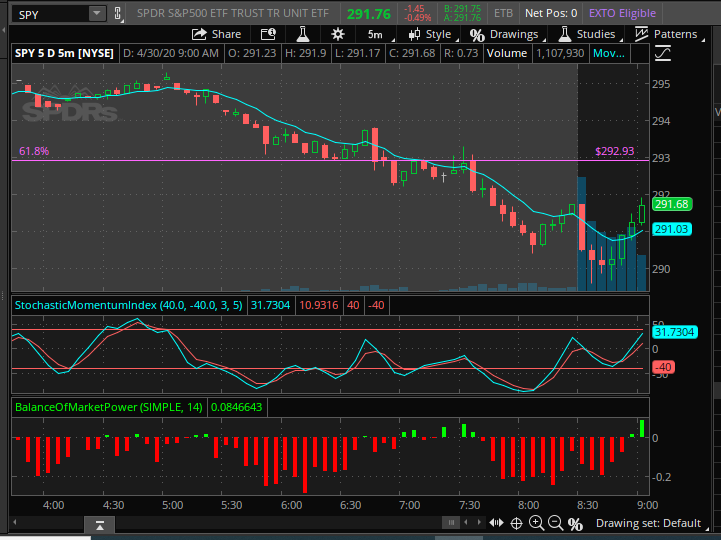
Task: Click the 4:00 time axis label
Action: click(x=53, y=505)
